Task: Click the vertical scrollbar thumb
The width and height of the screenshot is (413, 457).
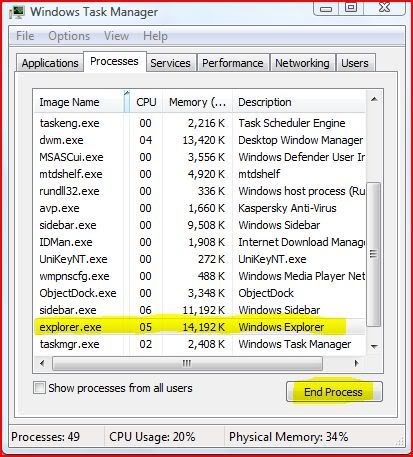Action: point(374,254)
